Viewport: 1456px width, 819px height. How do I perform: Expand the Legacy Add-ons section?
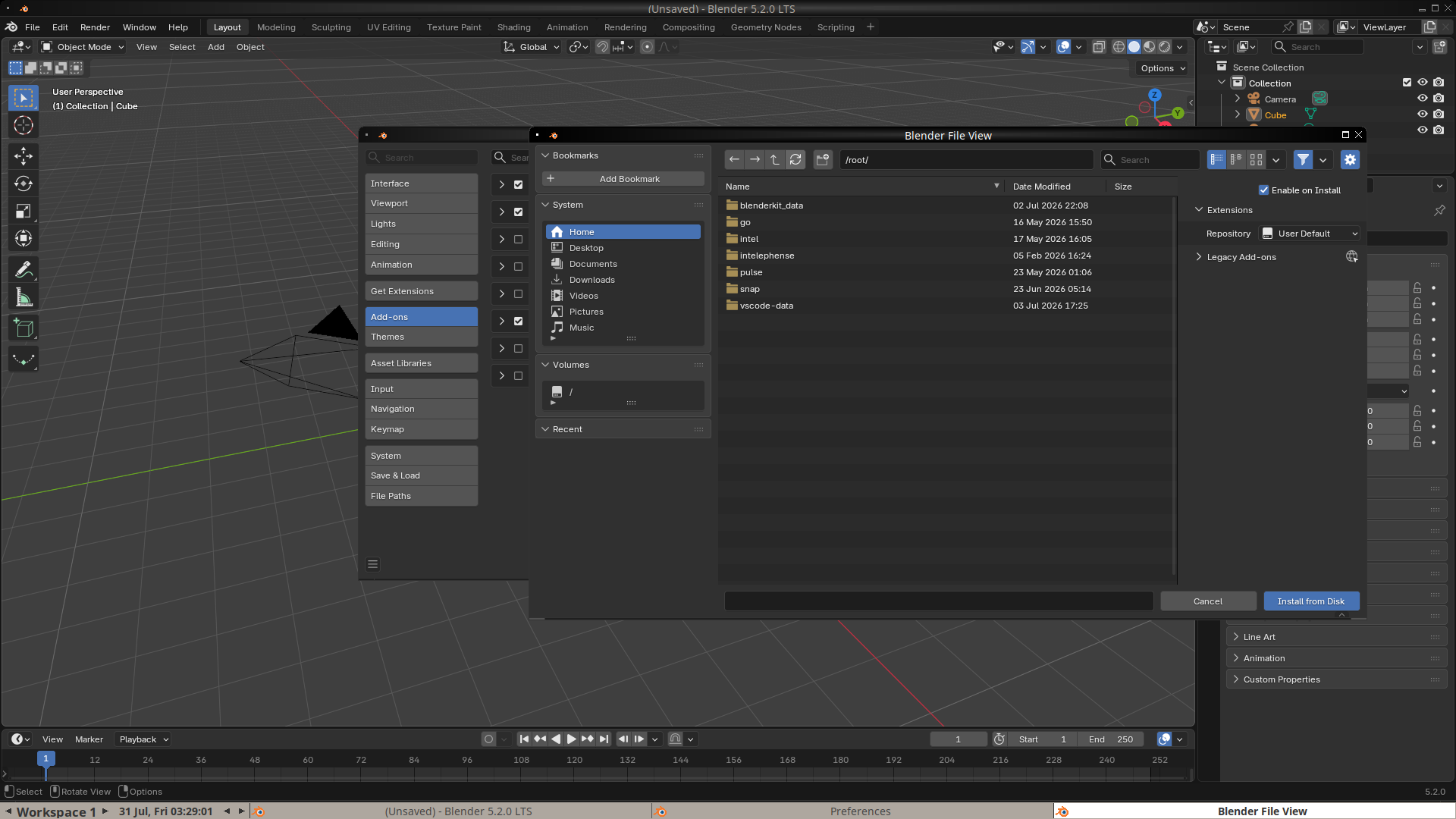click(x=1200, y=257)
